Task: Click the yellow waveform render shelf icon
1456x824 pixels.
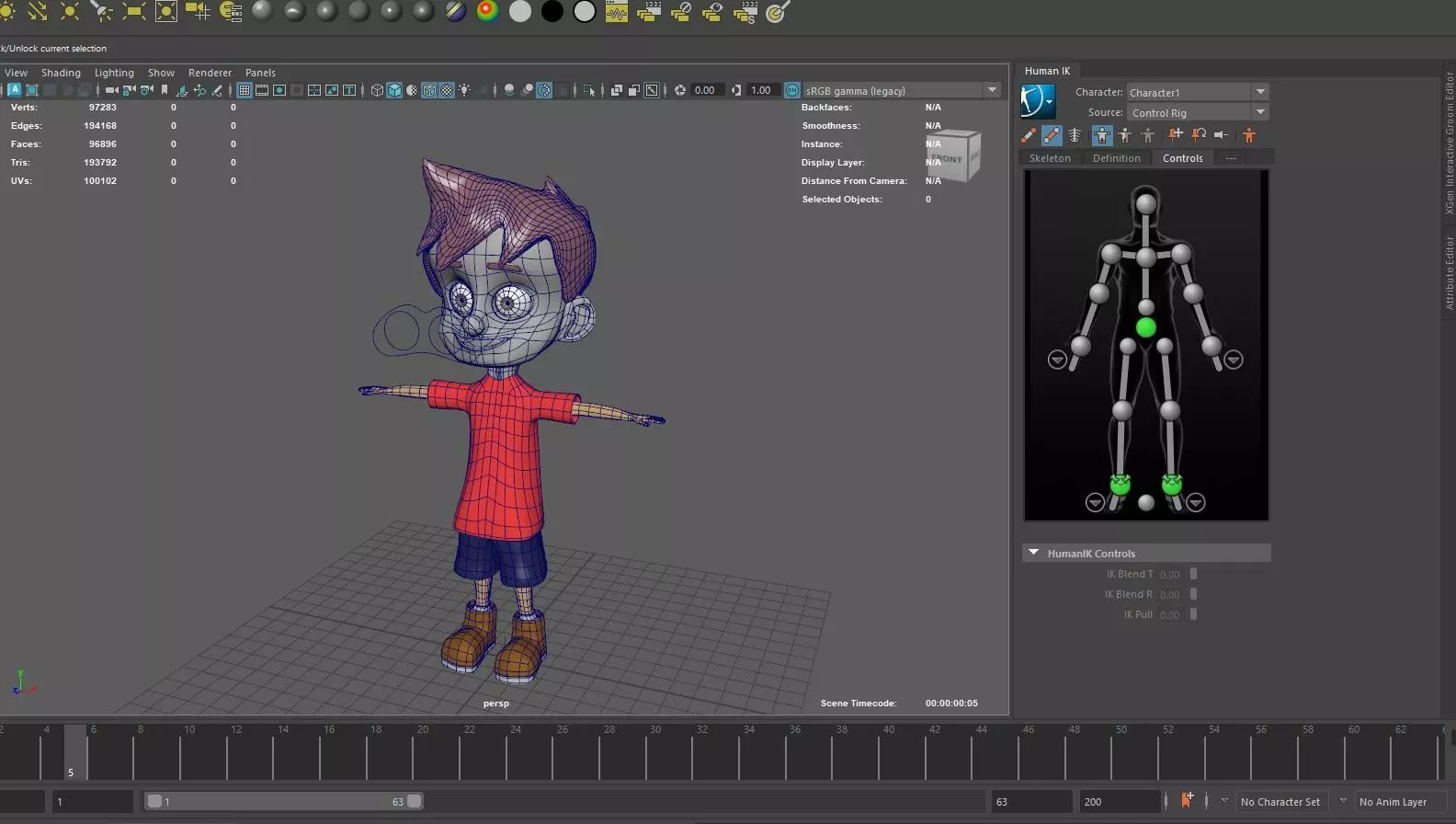Action: coord(617,12)
